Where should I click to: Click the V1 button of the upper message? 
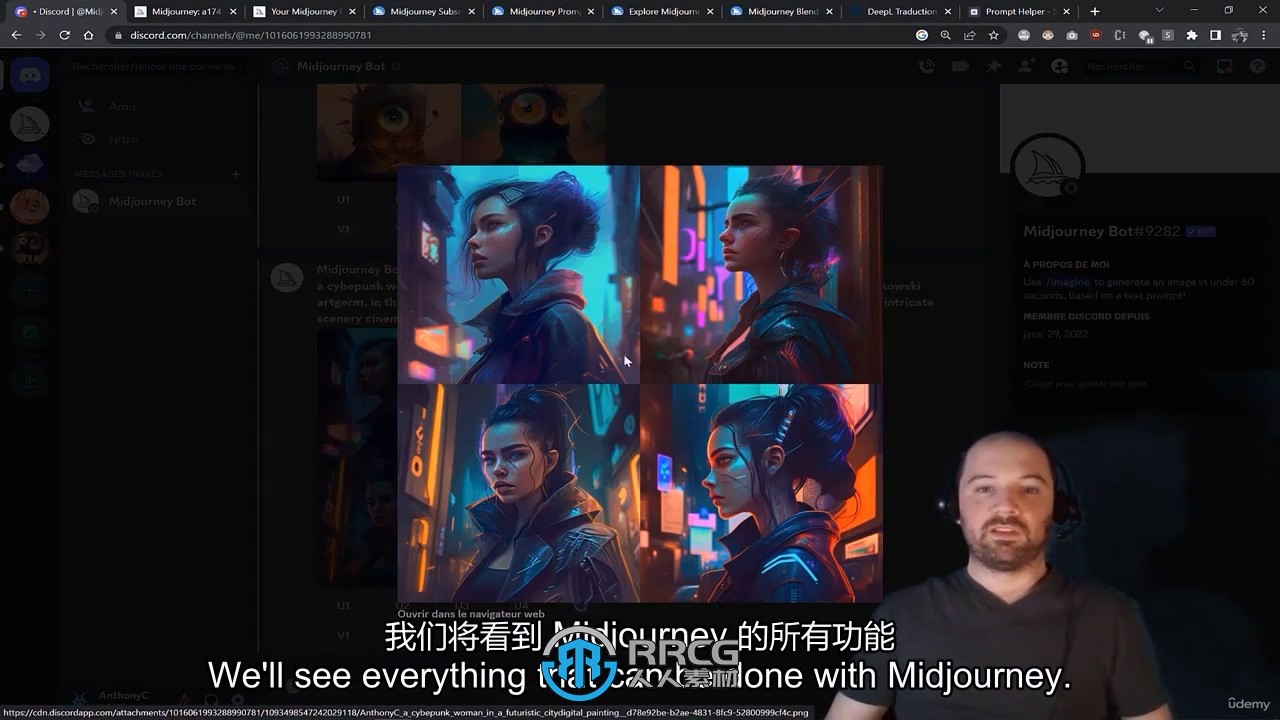(x=343, y=229)
